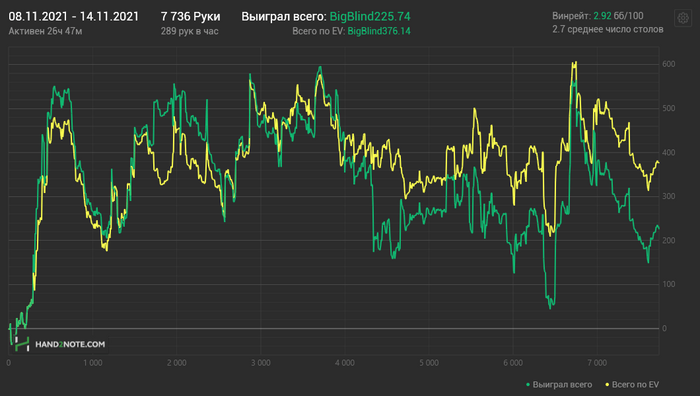Click the 400 y-axis label
The image size is (700, 396).
coord(668,153)
